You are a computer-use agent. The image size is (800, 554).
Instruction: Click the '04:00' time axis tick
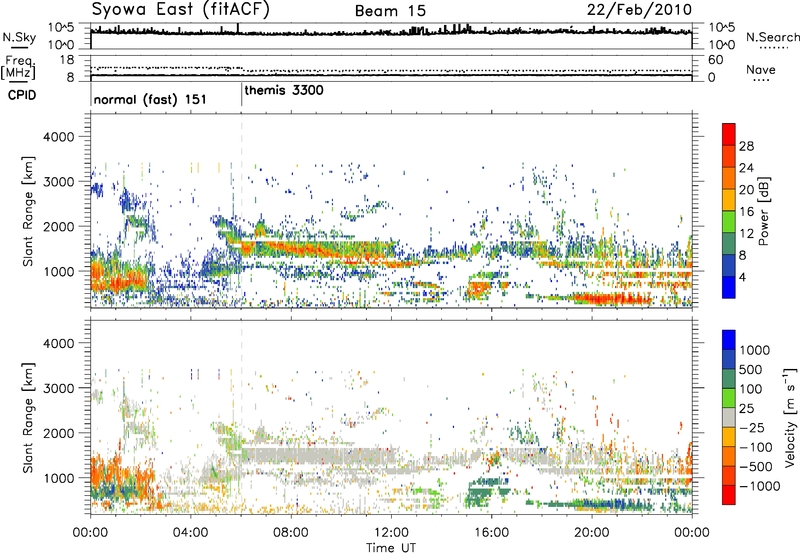[190, 533]
